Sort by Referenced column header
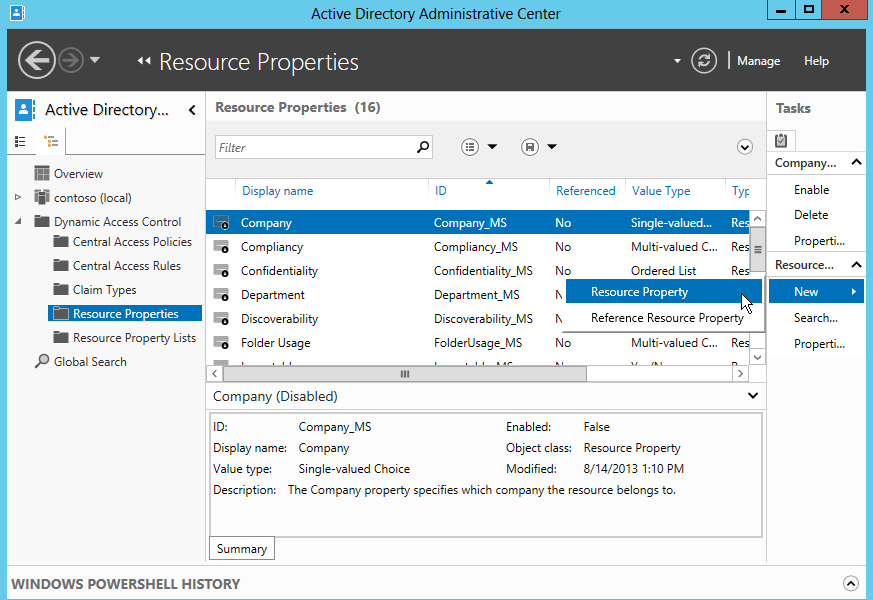 pyautogui.click(x=585, y=191)
